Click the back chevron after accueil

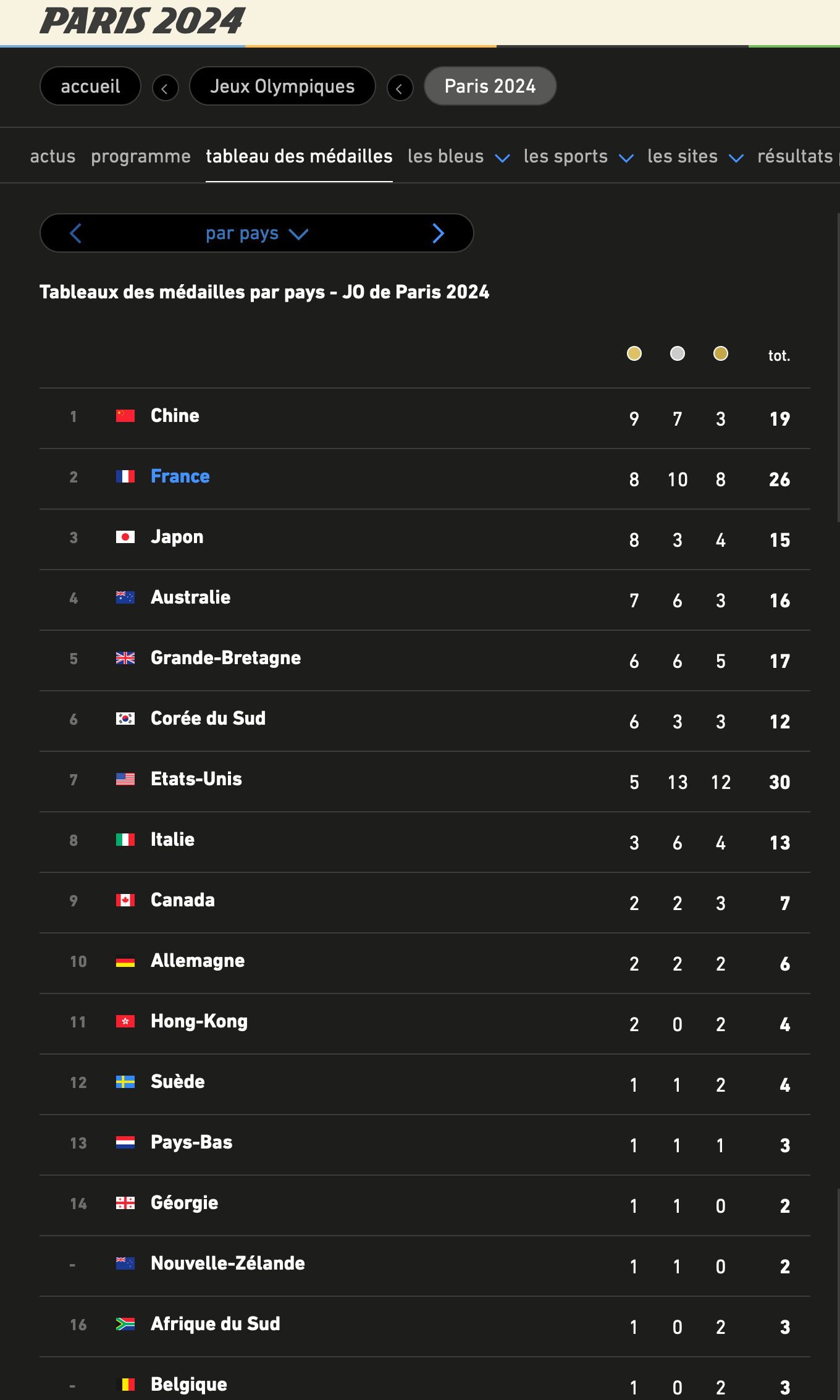point(165,88)
